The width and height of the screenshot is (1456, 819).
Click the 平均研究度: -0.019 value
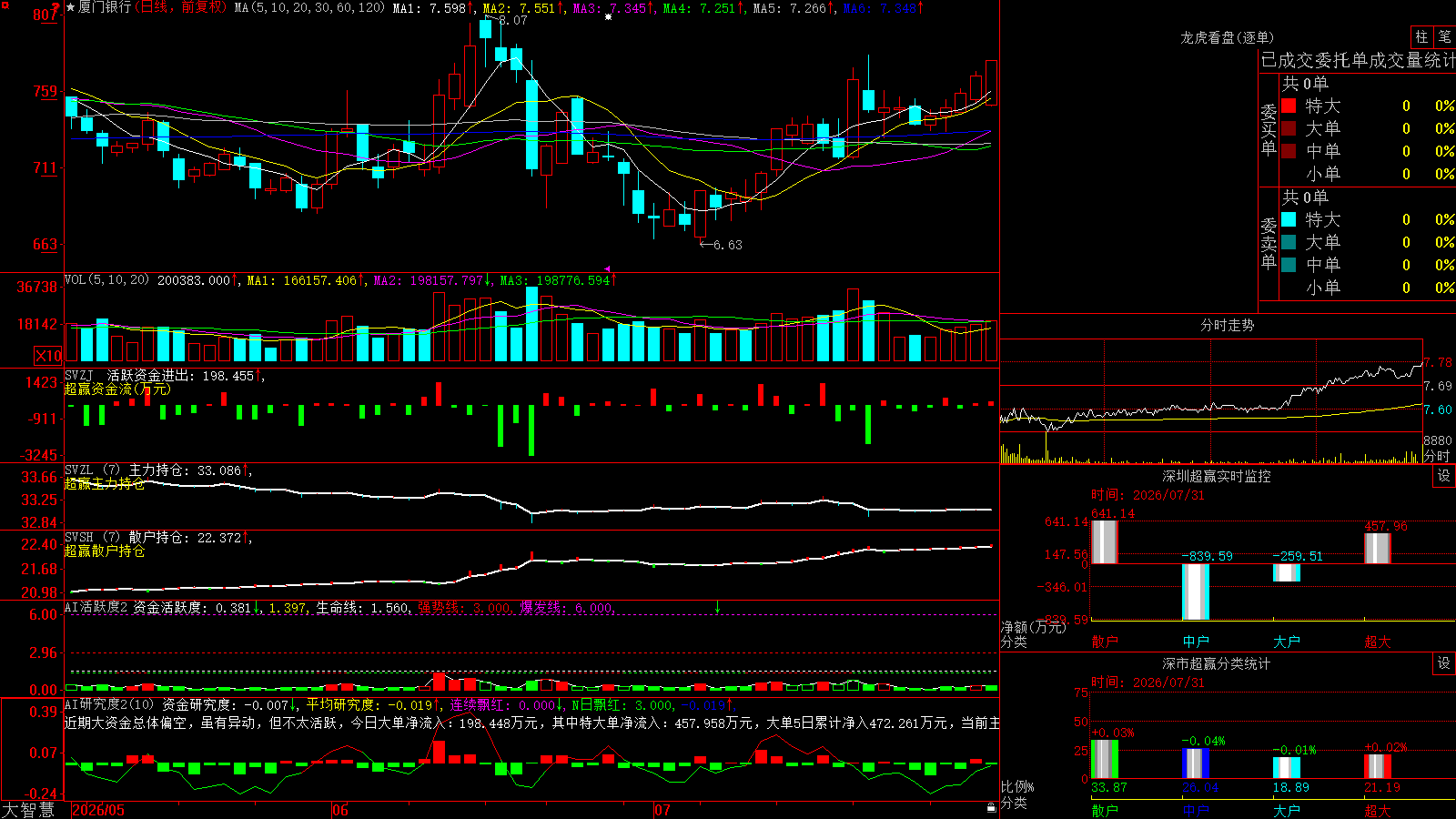pyautogui.click(x=369, y=705)
